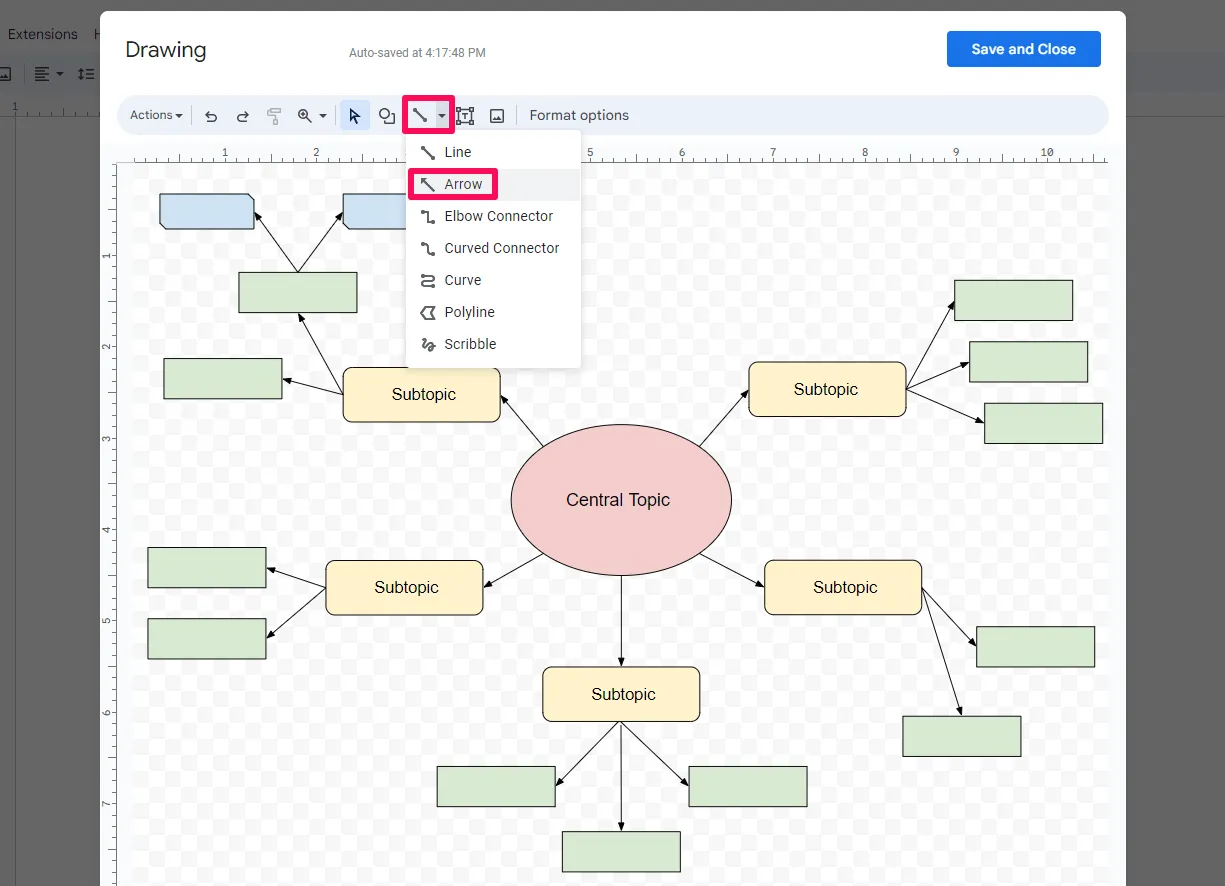Image resolution: width=1225 pixels, height=886 pixels.
Task: Click the Save and Close button
Action: coord(1024,49)
